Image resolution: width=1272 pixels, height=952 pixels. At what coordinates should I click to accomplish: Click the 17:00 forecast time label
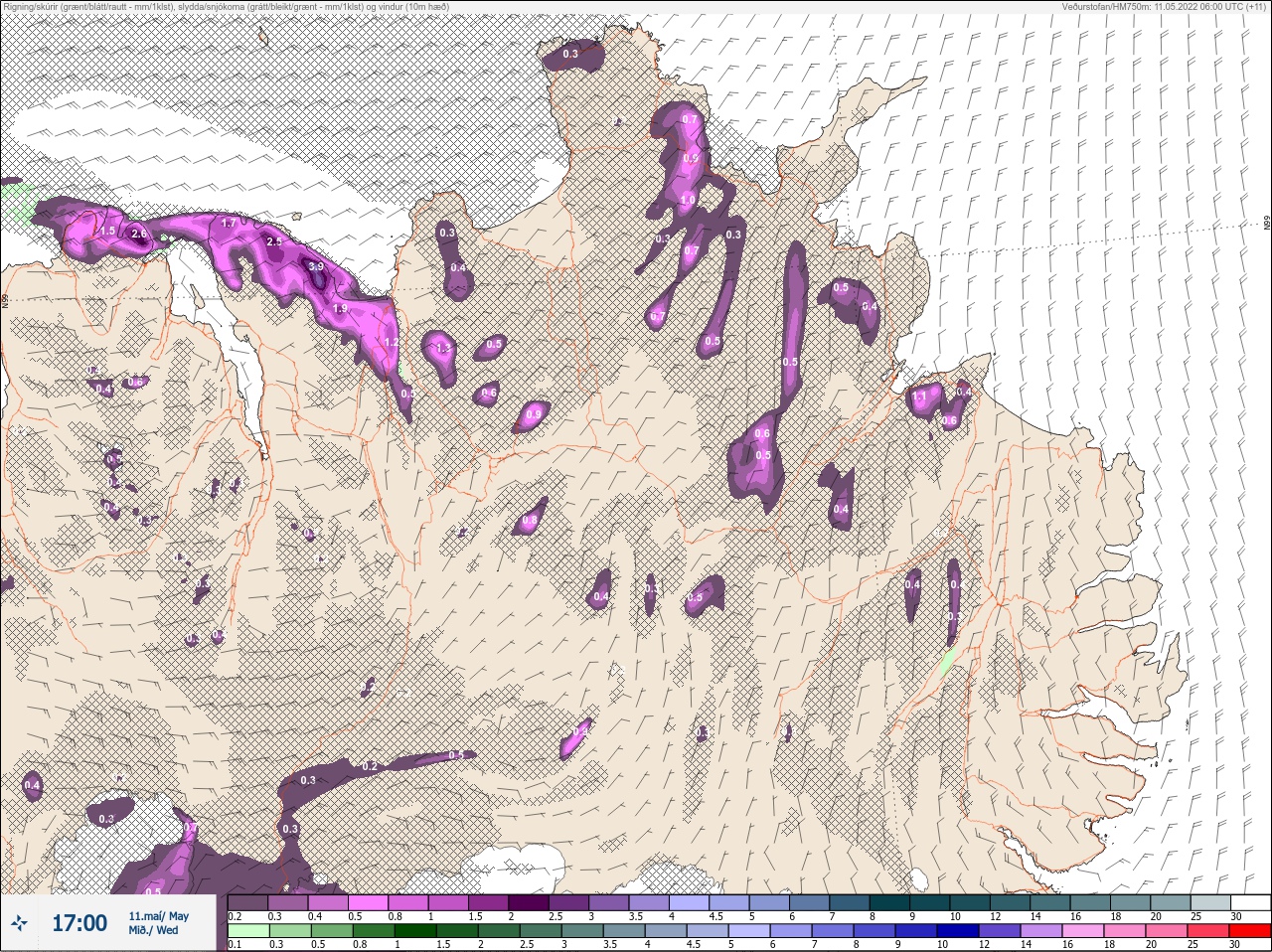pos(79,923)
